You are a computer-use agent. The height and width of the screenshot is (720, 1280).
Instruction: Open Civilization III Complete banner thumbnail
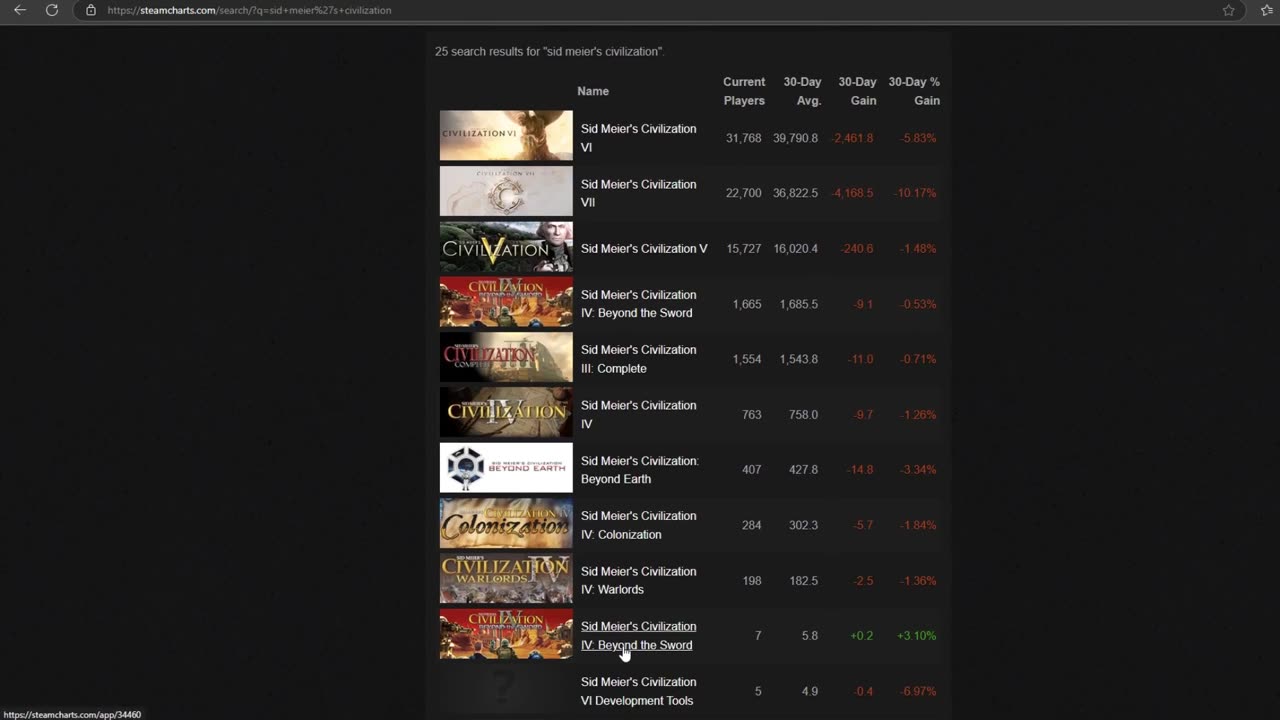506,357
